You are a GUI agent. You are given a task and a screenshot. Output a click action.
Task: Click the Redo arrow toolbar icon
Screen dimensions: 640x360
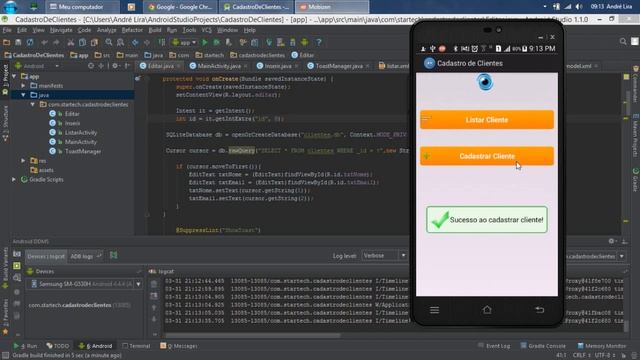[x=56, y=42]
